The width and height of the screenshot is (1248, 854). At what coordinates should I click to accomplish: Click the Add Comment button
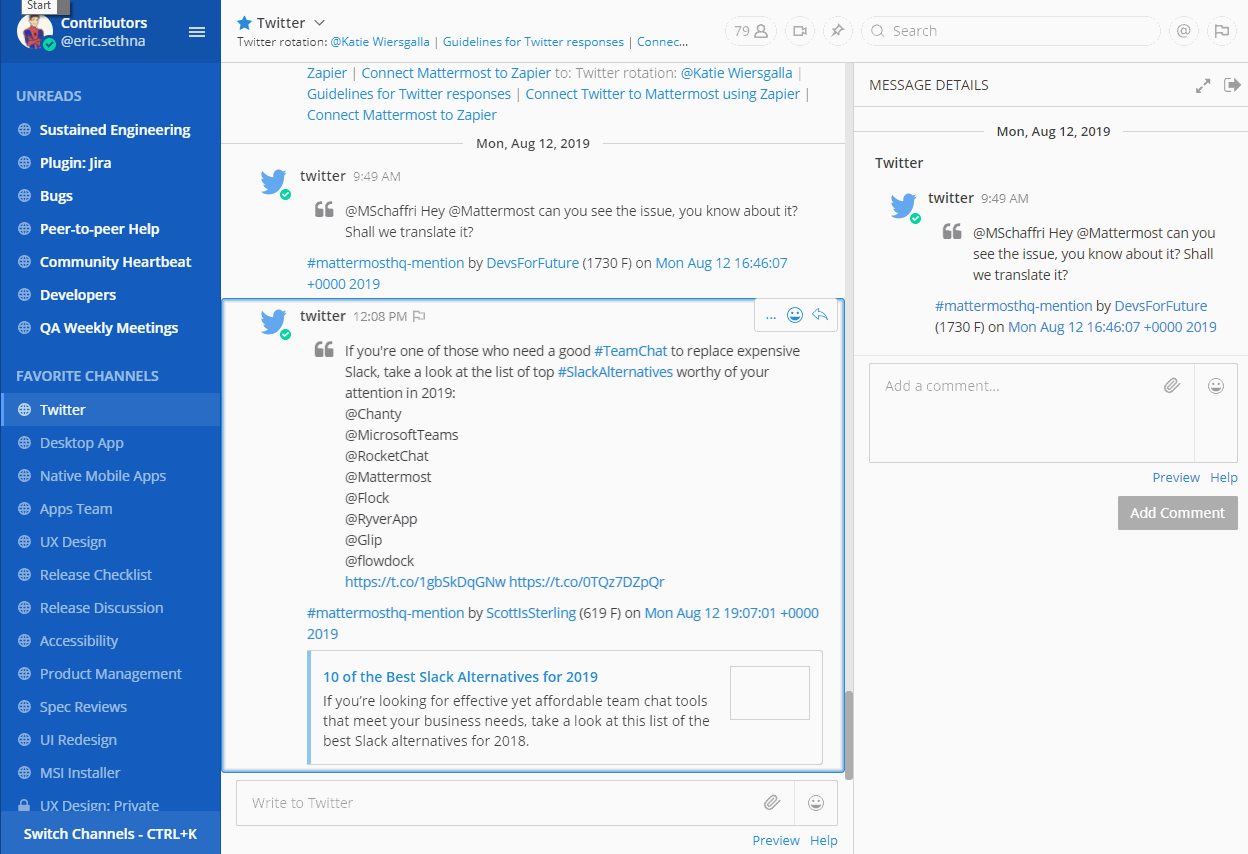click(1177, 513)
